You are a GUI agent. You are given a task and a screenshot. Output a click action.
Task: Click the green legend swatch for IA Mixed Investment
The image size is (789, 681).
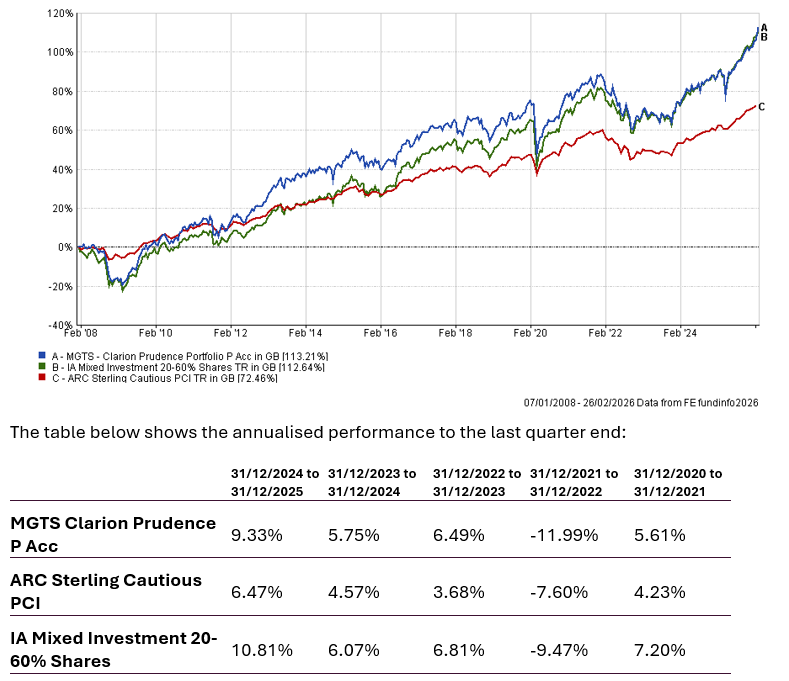[40, 365]
